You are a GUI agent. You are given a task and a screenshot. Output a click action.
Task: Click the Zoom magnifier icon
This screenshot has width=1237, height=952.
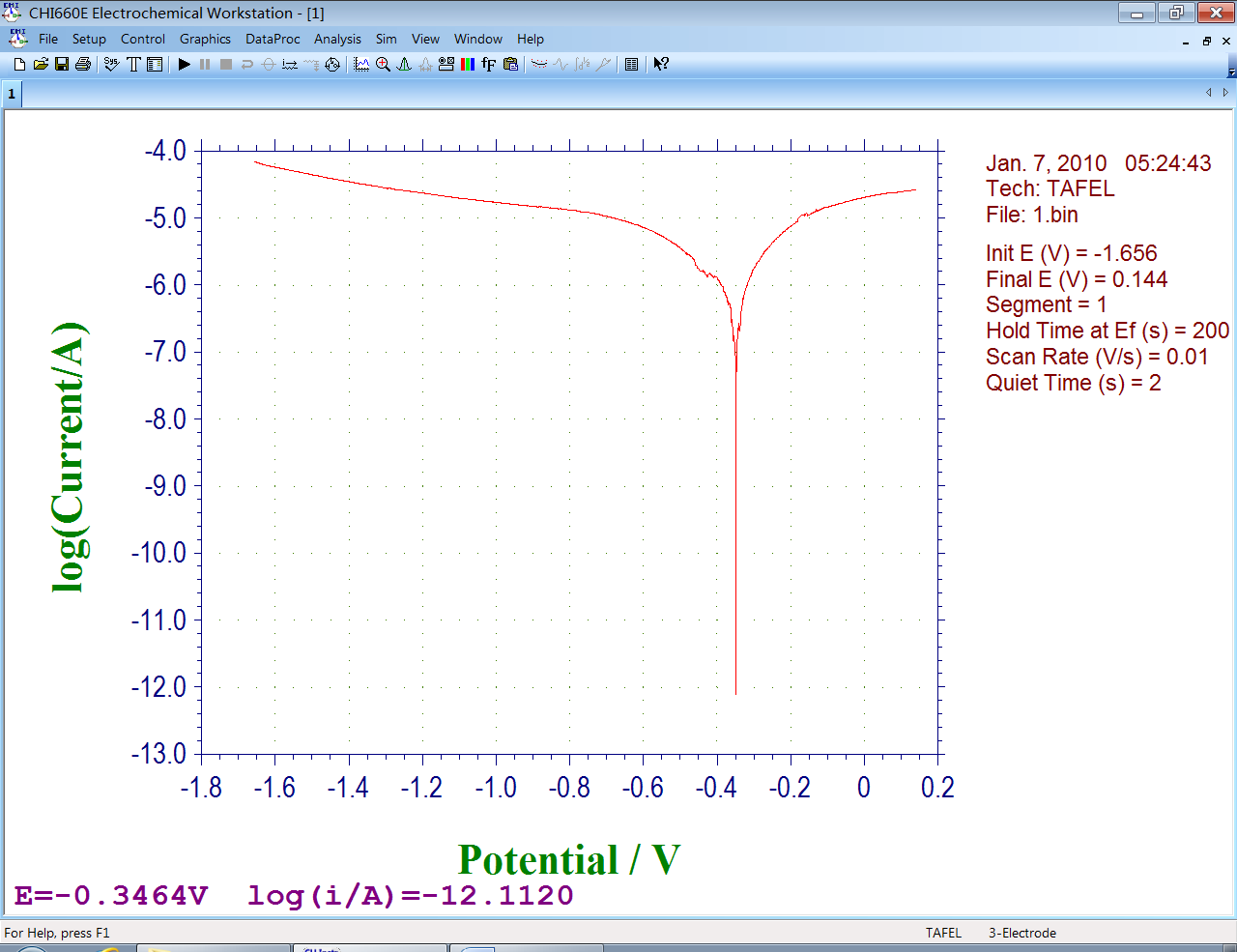pos(383,65)
